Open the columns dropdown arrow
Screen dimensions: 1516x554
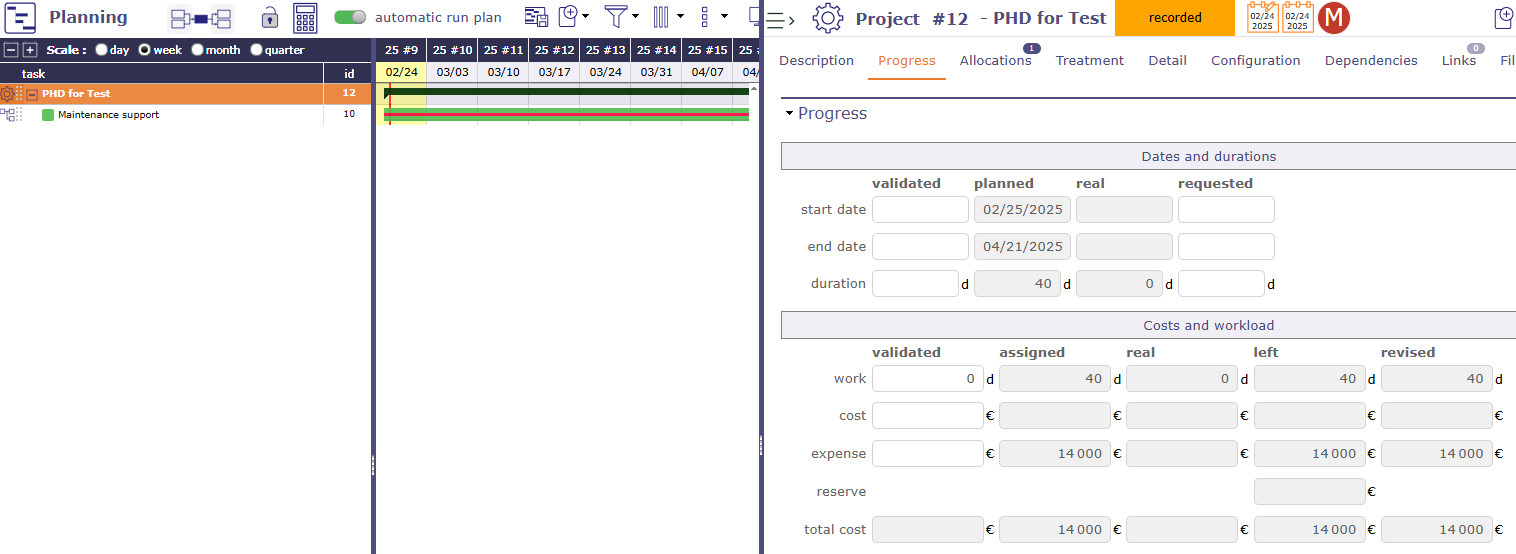point(681,17)
